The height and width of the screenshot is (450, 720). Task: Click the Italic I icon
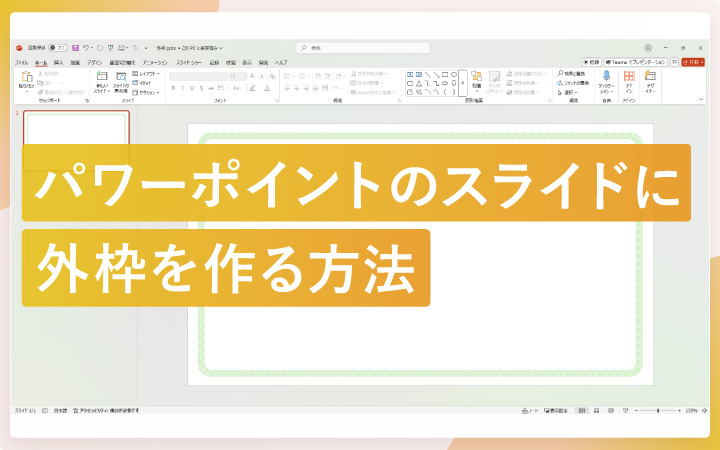182,88
